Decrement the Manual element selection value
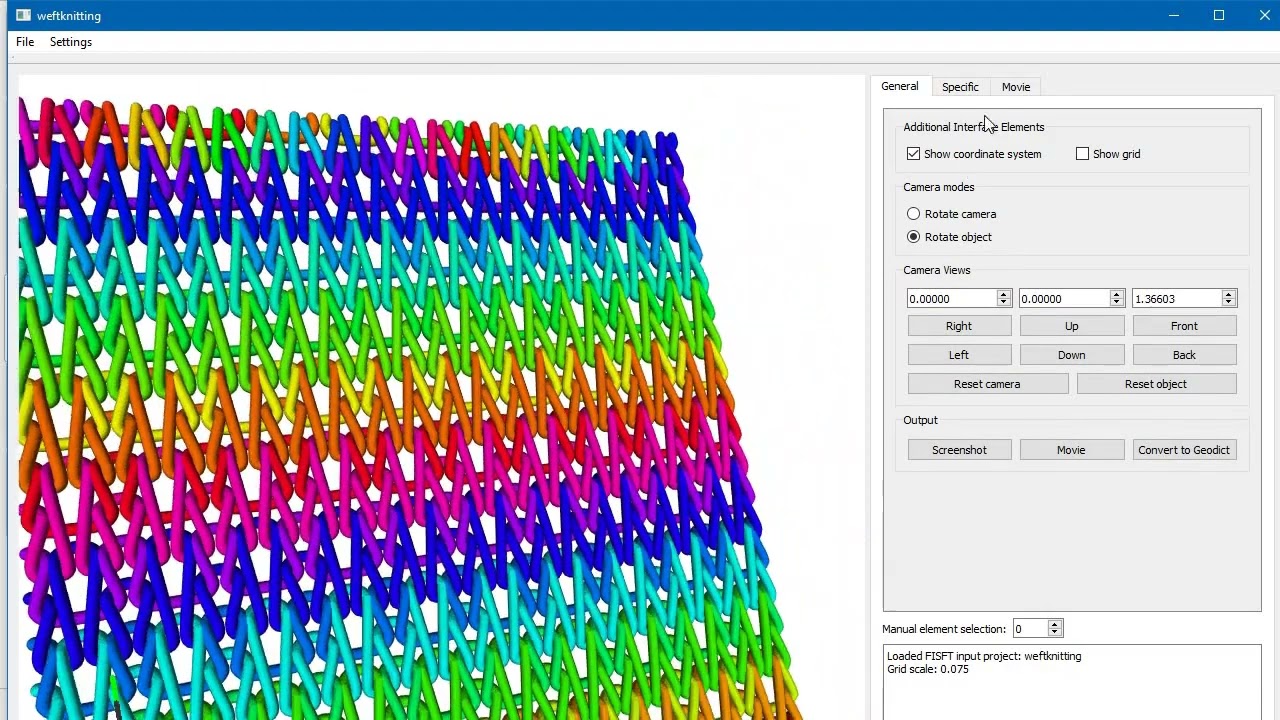1280x720 pixels. point(1055,633)
